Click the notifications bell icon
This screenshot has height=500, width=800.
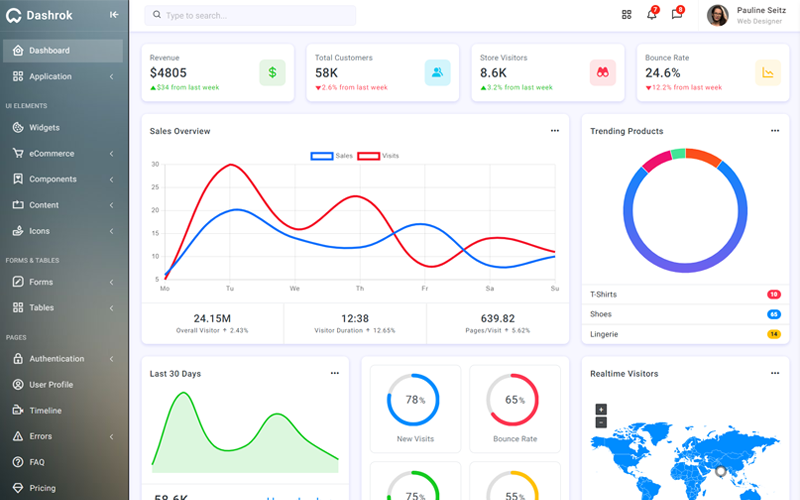tap(652, 15)
